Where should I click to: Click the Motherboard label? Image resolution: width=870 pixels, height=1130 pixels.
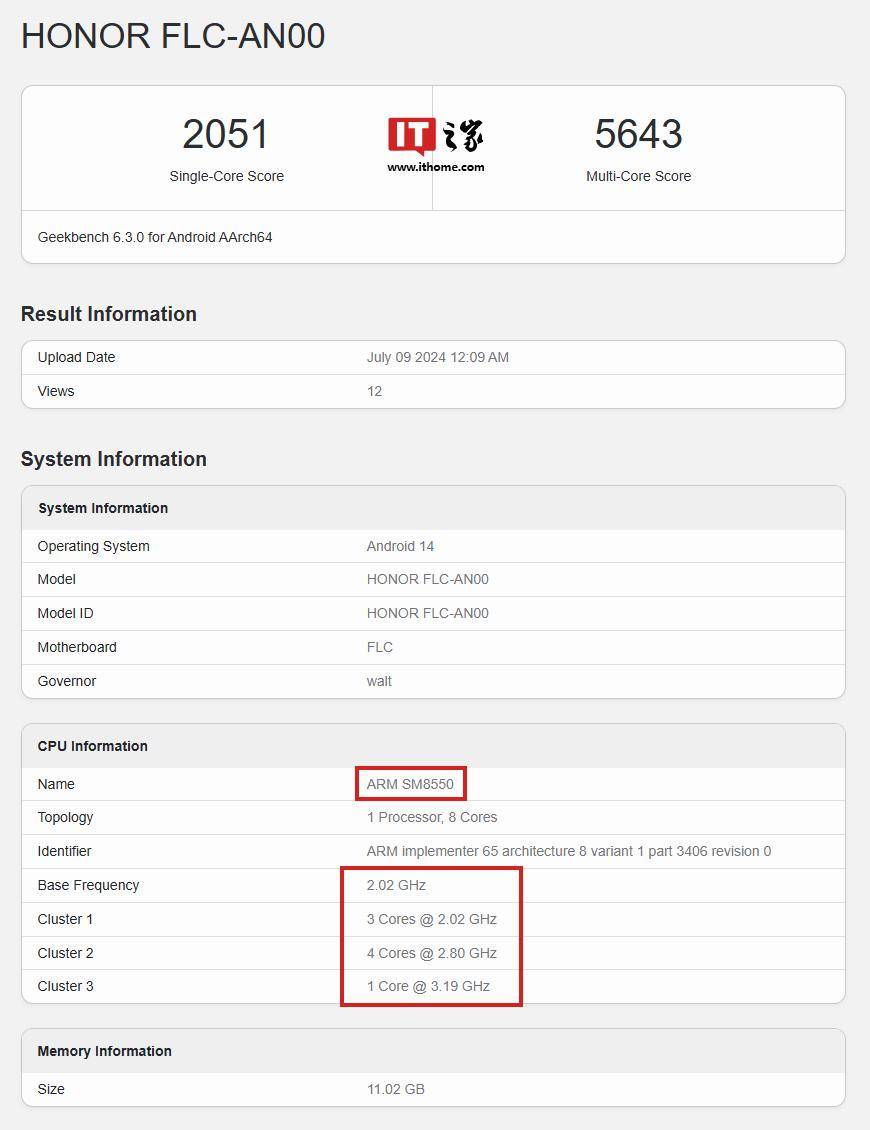tap(77, 647)
